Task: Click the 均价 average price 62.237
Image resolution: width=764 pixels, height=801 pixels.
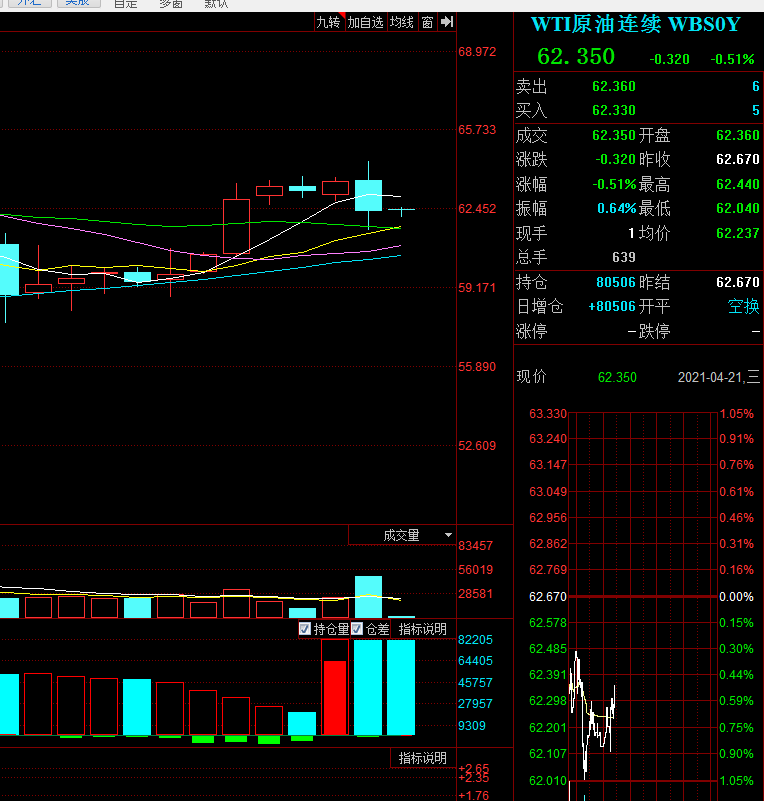Action: pyautogui.click(x=738, y=233)
